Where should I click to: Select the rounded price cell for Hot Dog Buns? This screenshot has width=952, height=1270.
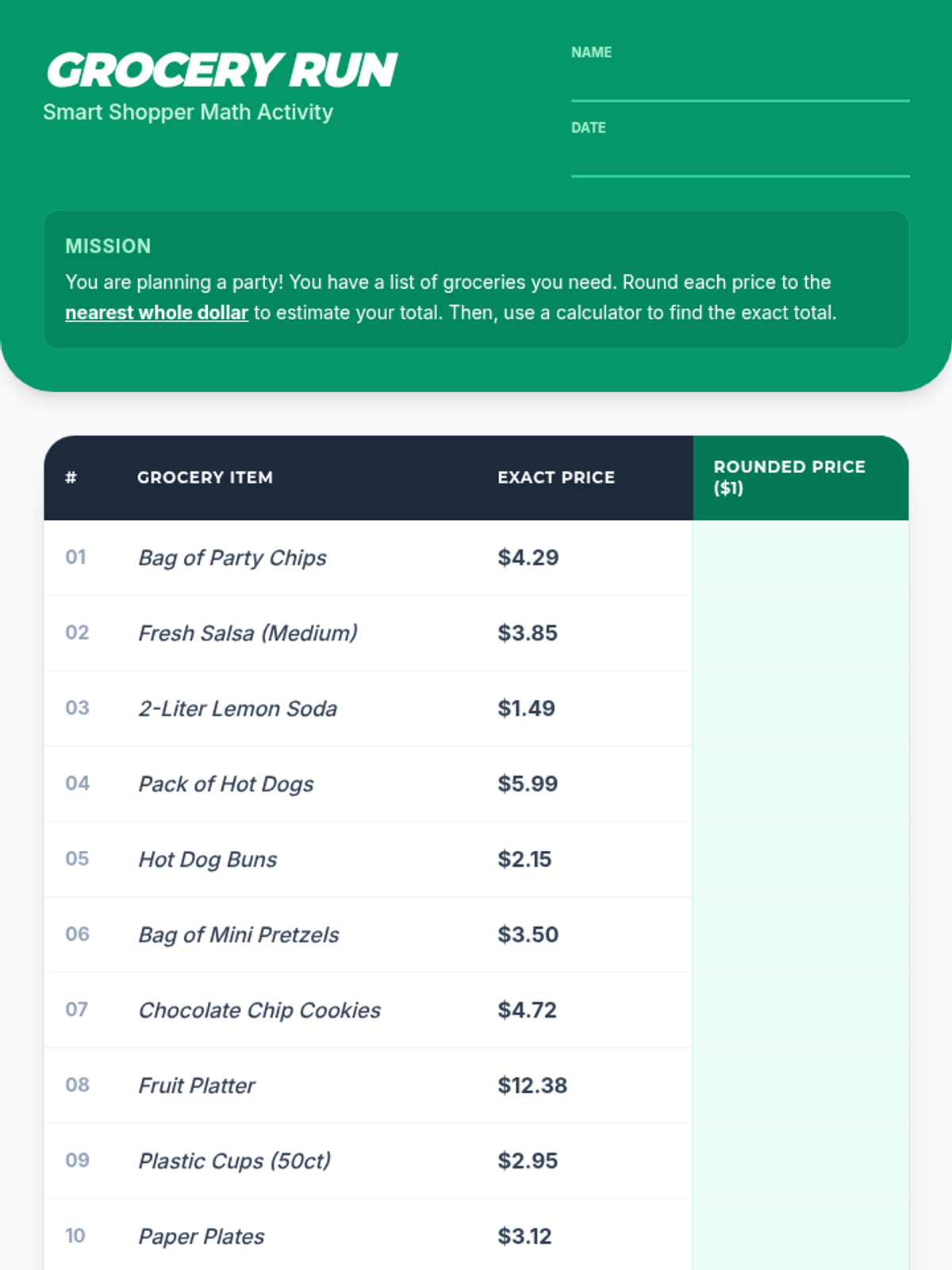[800, 860]
